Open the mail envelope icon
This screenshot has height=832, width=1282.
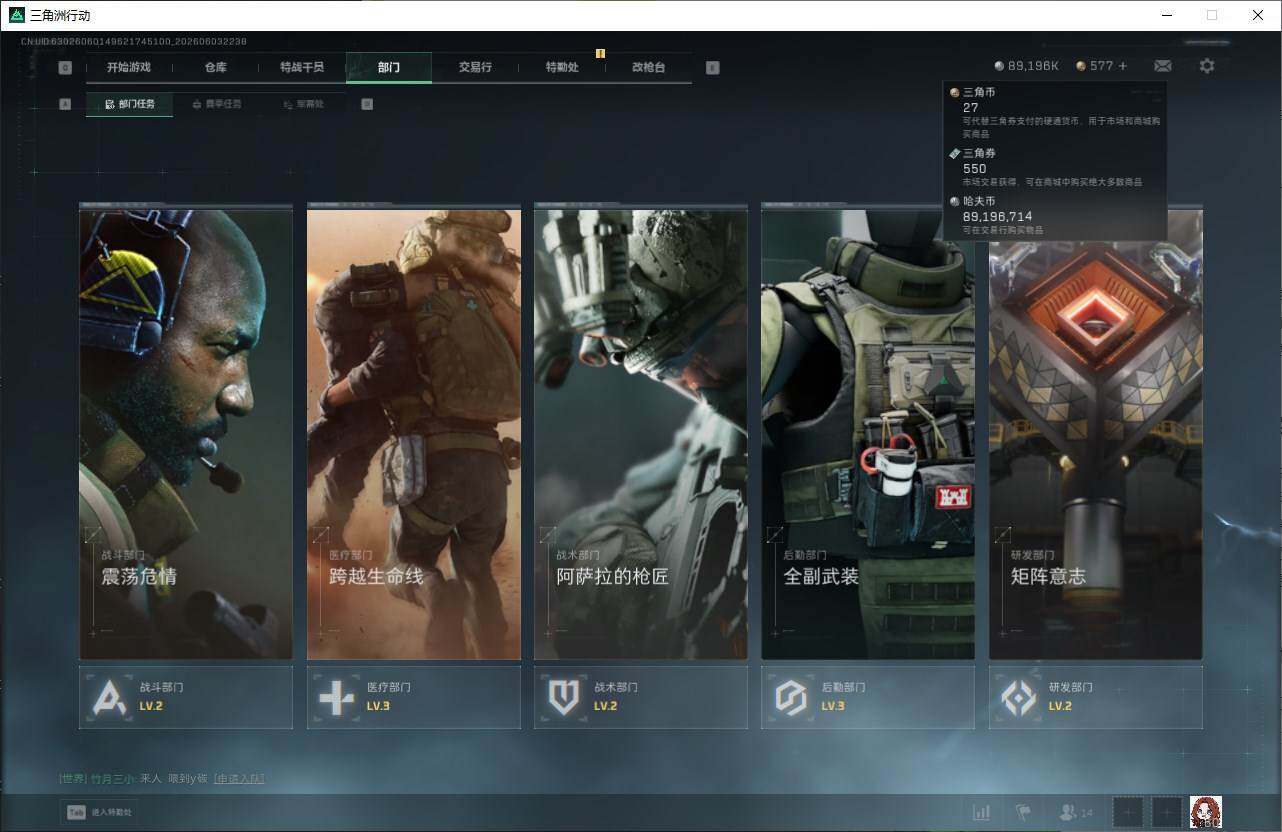[x=1163, y=66]
